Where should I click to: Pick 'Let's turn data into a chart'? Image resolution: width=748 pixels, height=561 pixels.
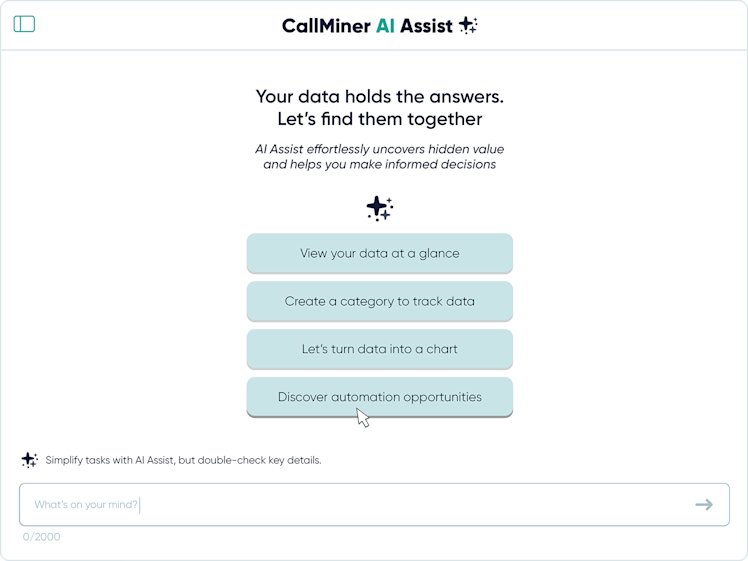(379, 349)
